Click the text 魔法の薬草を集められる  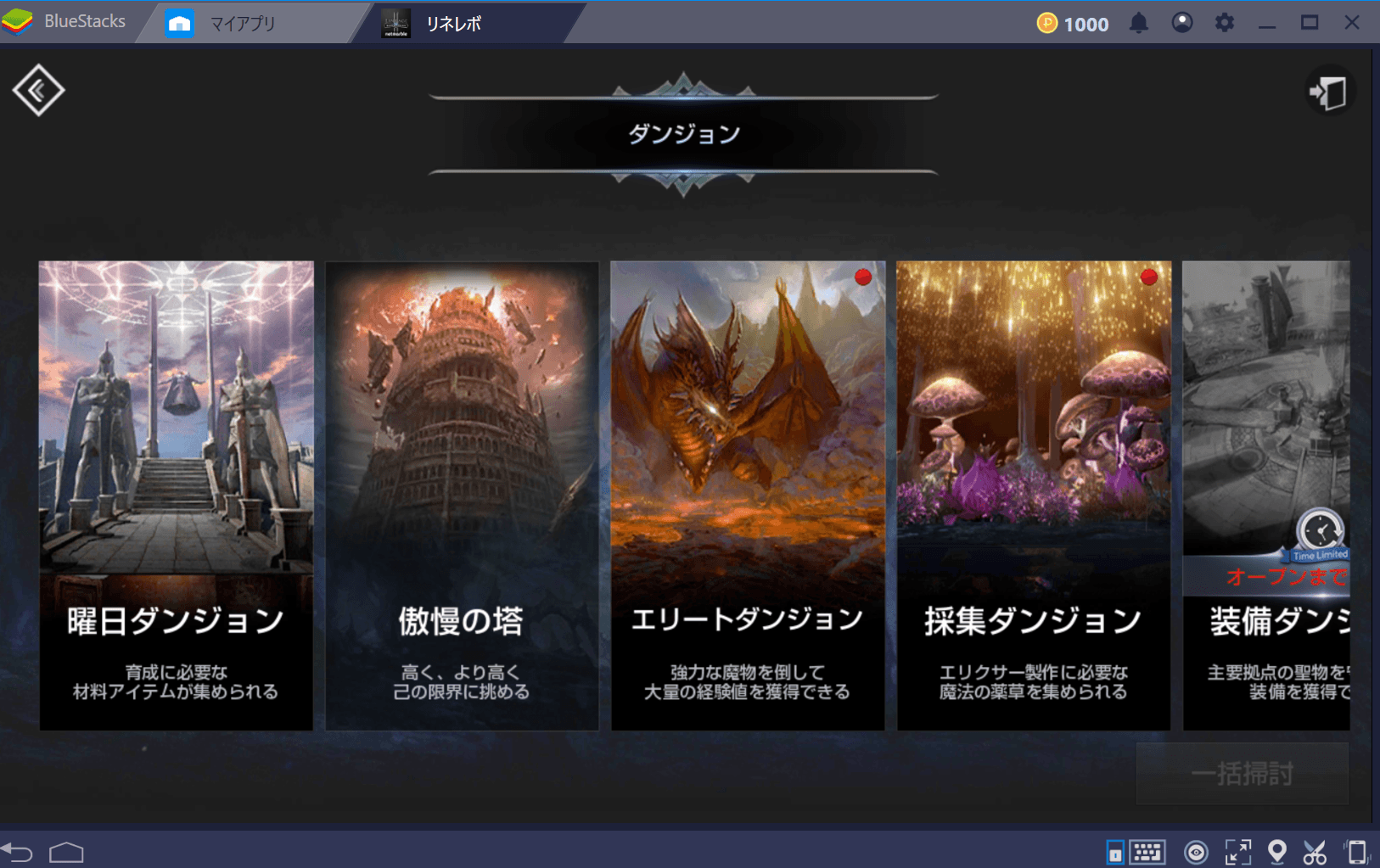point(1033,692)
